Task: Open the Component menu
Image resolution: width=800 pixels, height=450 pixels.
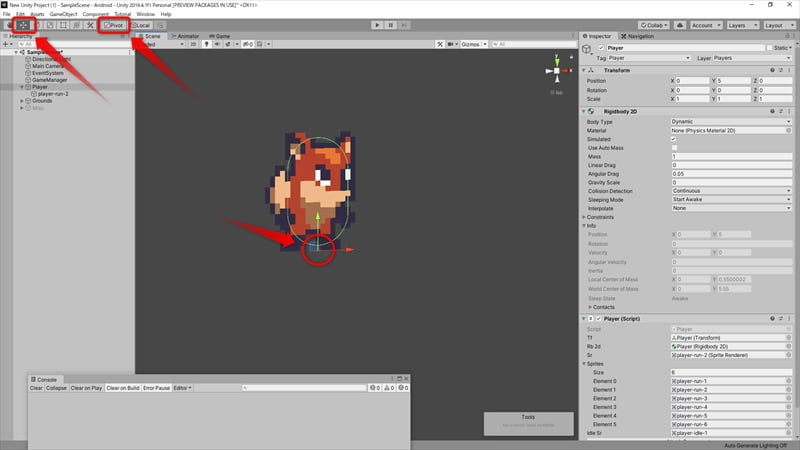Action: (95, 14)
